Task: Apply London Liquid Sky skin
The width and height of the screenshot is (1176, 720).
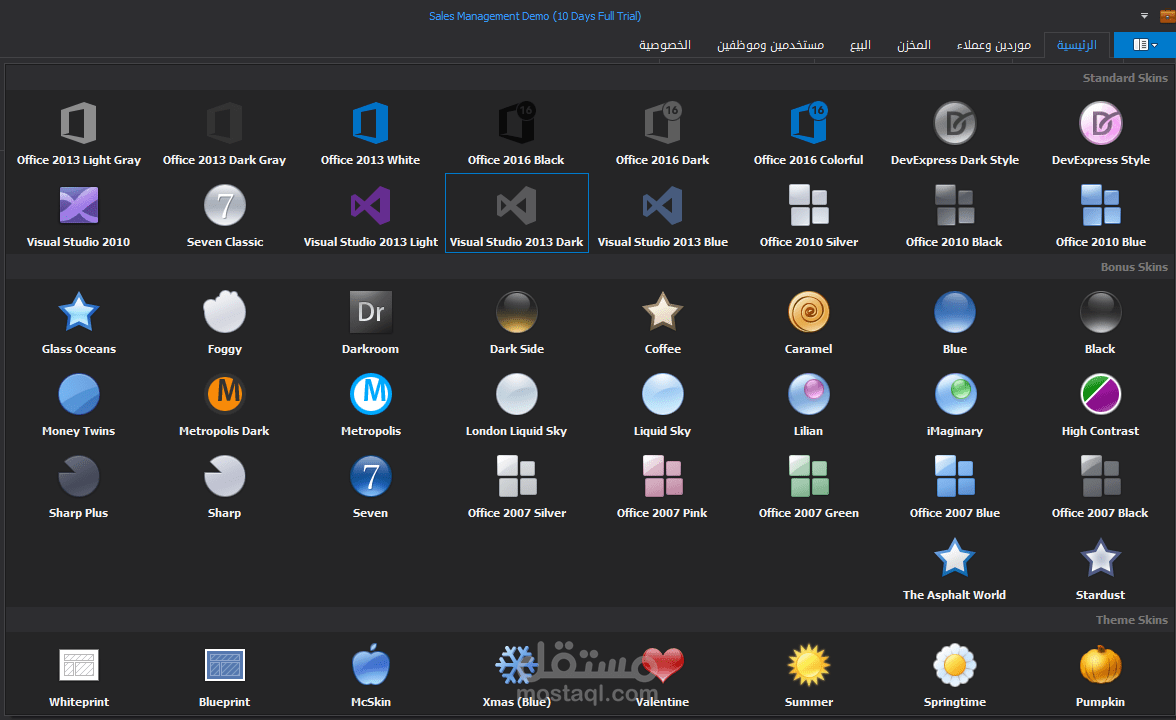Action: coord(516,405)
